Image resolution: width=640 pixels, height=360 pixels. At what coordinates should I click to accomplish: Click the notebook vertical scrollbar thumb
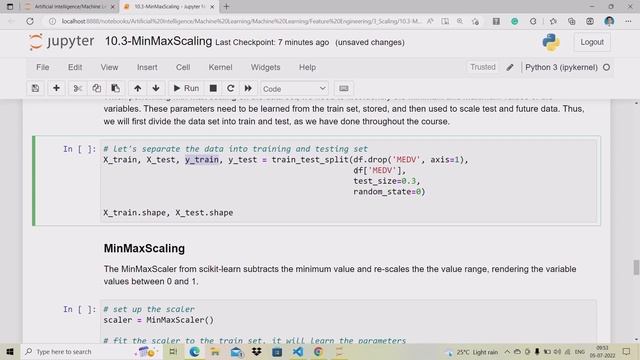coord(636,267)
